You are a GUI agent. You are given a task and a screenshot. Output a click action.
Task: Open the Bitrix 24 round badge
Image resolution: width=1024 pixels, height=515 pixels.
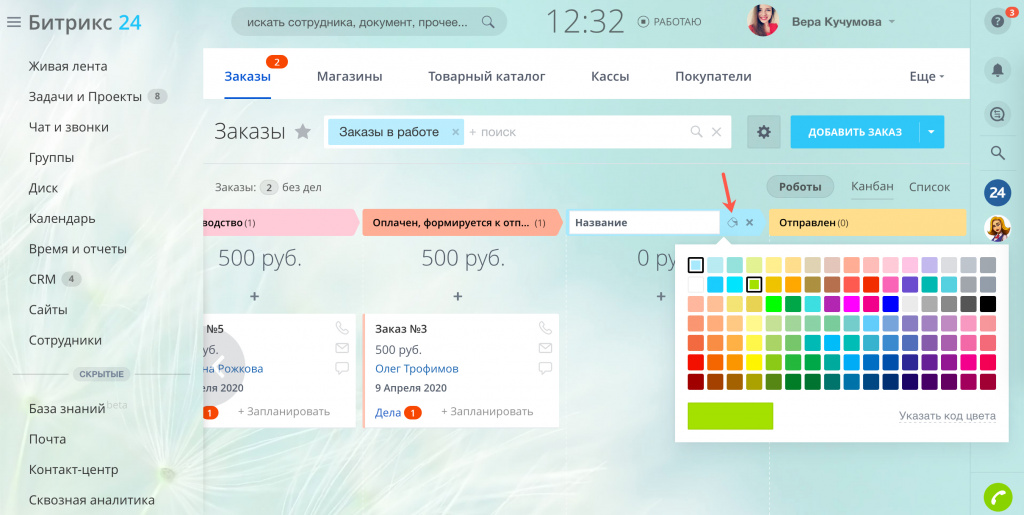click(997, 193)
